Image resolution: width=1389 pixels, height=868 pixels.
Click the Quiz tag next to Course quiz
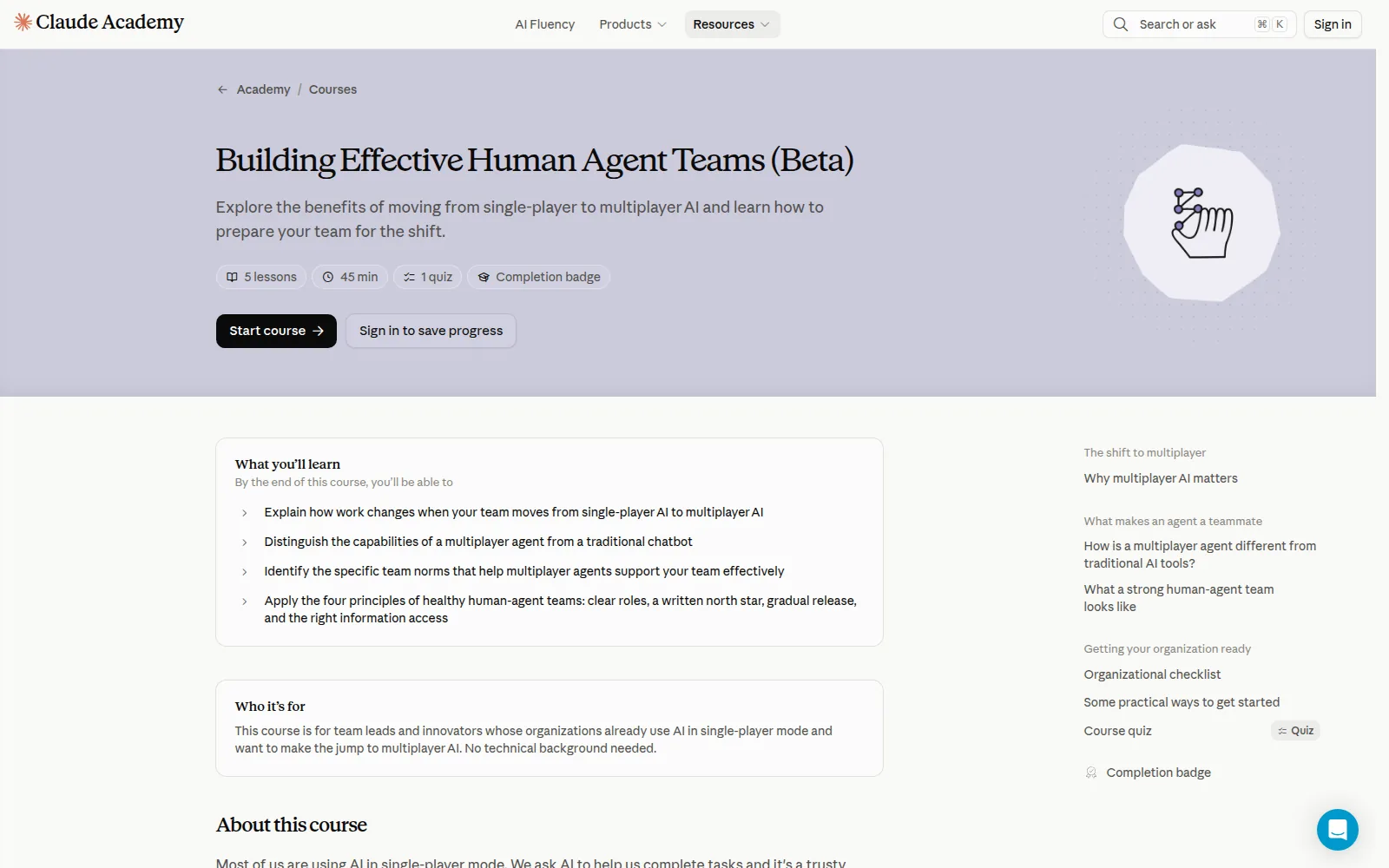coord(1295,731)
